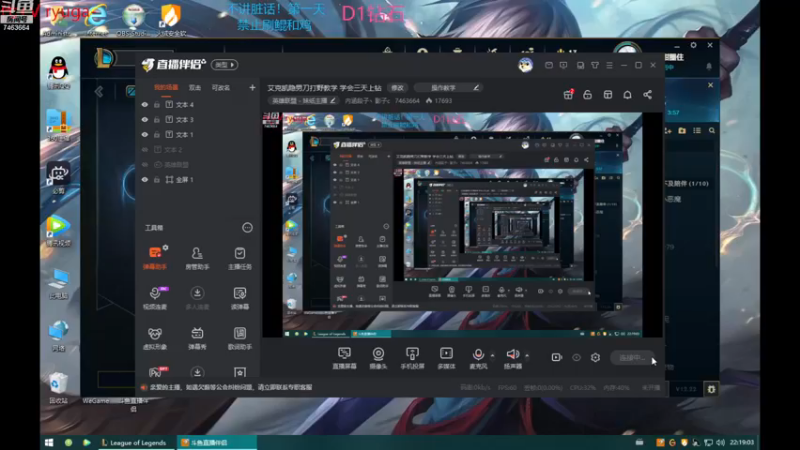Click the taskbar volume icon
This screenshot has height=450, width=800.
click(720, 442)
